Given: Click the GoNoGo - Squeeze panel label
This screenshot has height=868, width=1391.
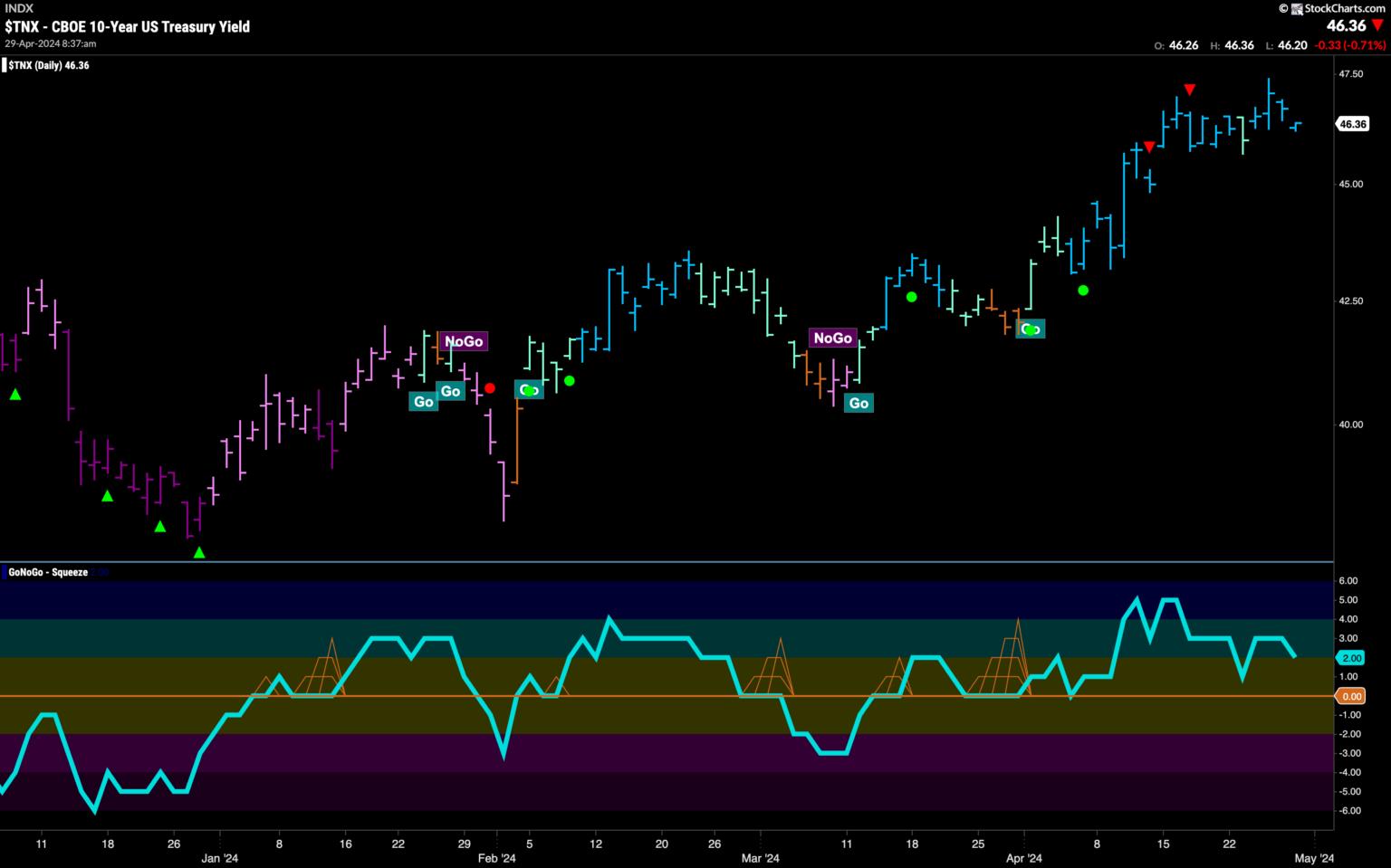Looking at the screenshot, I should coord(48,572).
